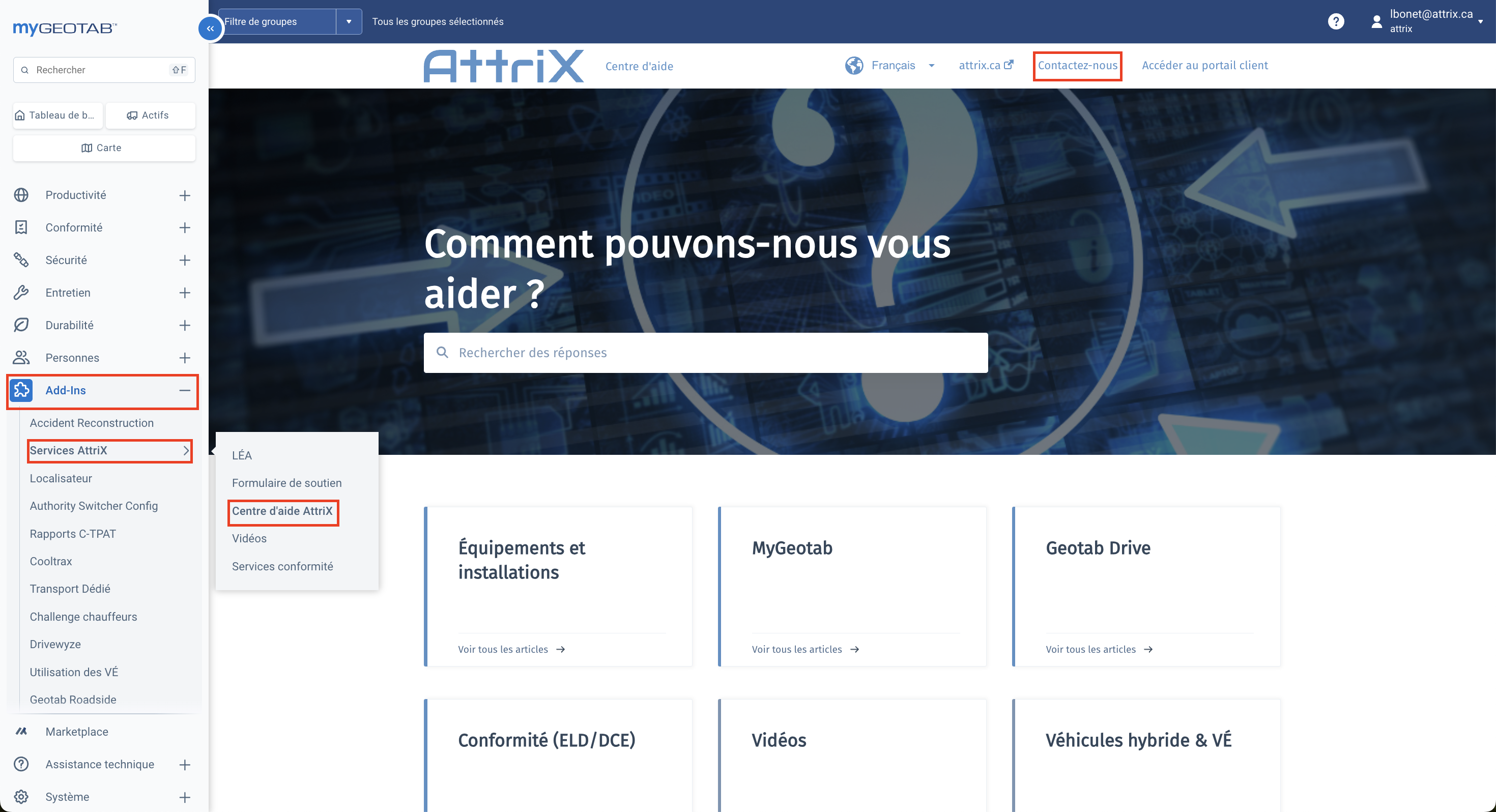Click the Tableau de bord button
Screen dimensions: 1496x812
(x=57, y=115)
